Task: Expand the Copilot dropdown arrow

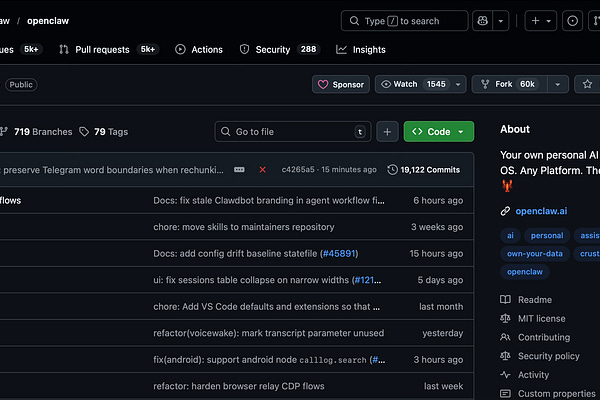Action: [x=501, y=21]
